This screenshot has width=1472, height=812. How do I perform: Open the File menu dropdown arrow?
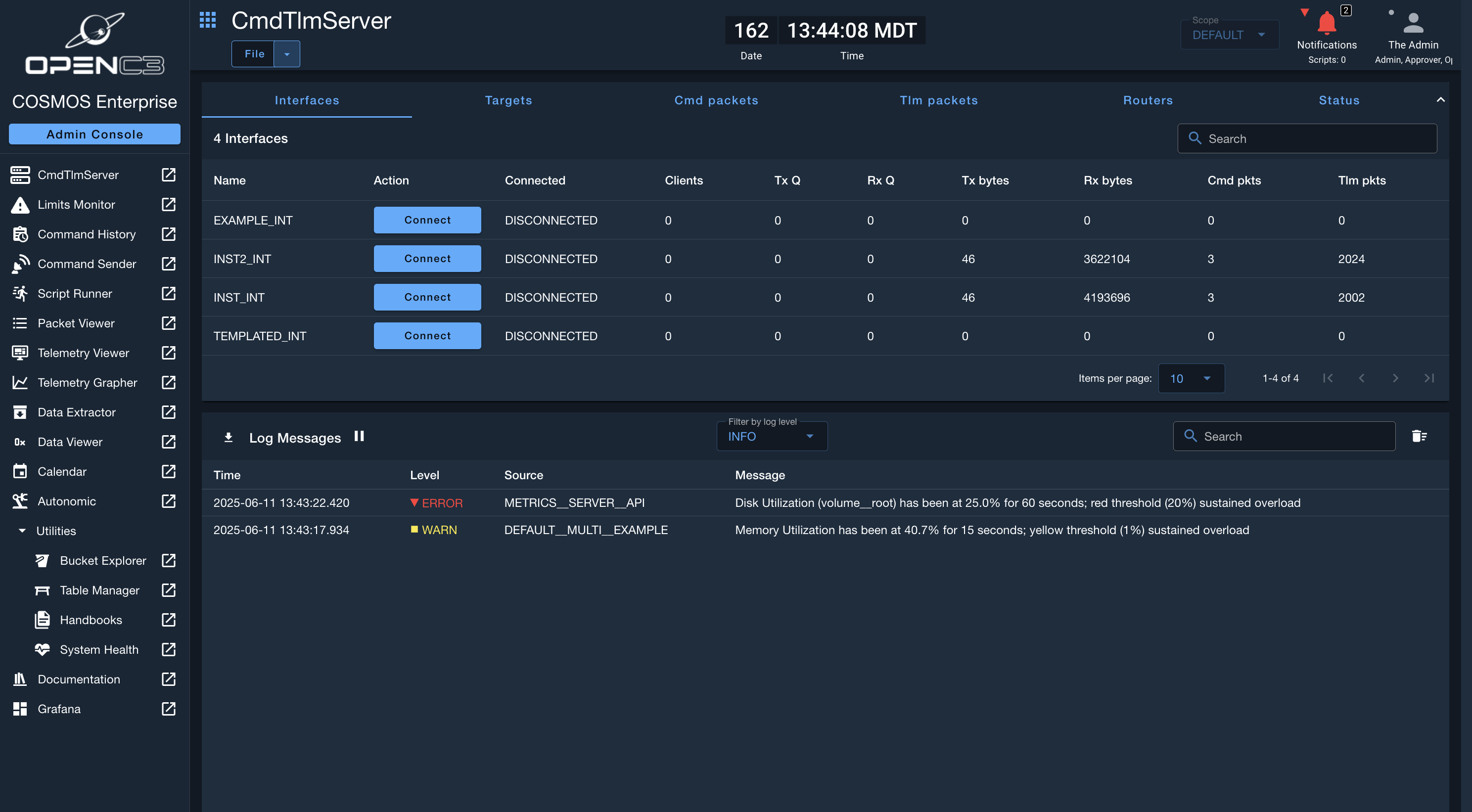point(287,54)
